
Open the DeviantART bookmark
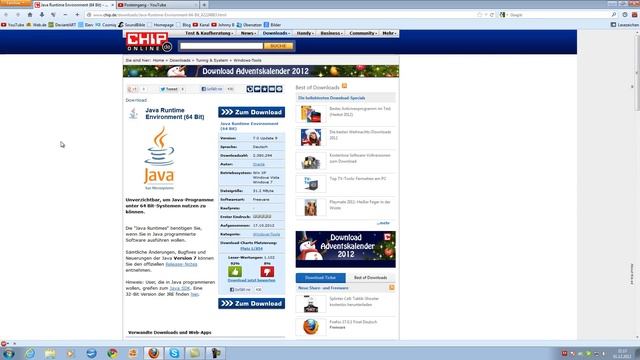tap(62, 25)
